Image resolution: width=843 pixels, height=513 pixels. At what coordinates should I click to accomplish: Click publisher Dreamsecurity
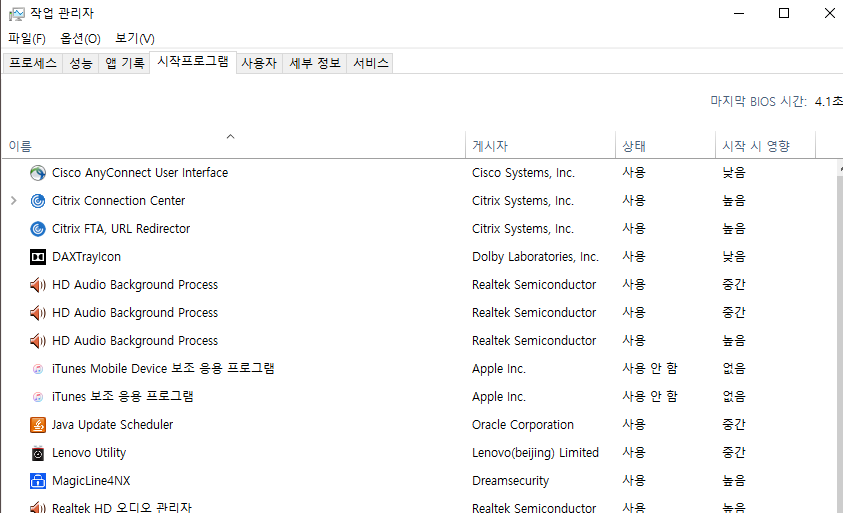pyautogui.click(x=510, y=481)
